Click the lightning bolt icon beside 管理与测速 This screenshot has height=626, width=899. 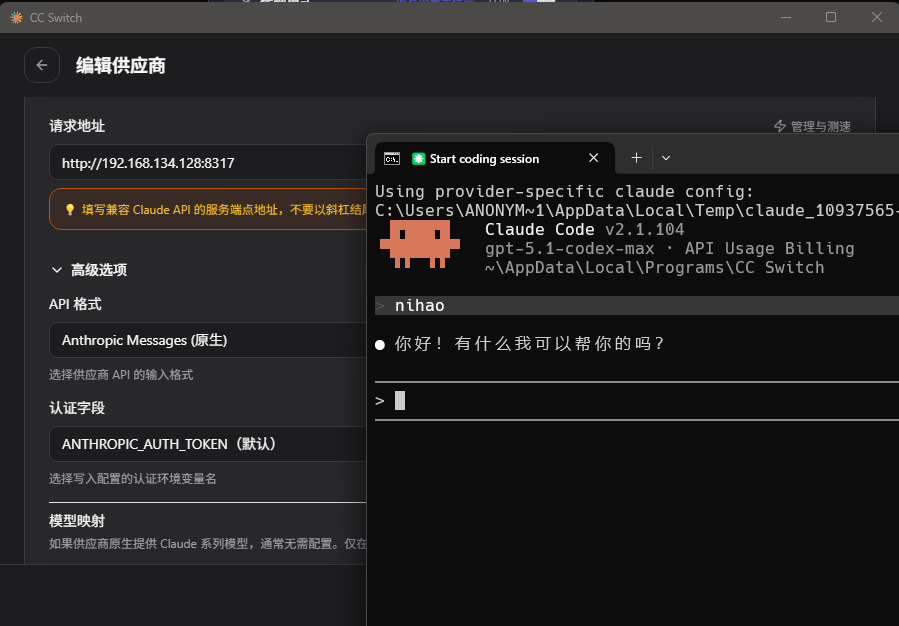pyautogui.click(x=780, y=126)
